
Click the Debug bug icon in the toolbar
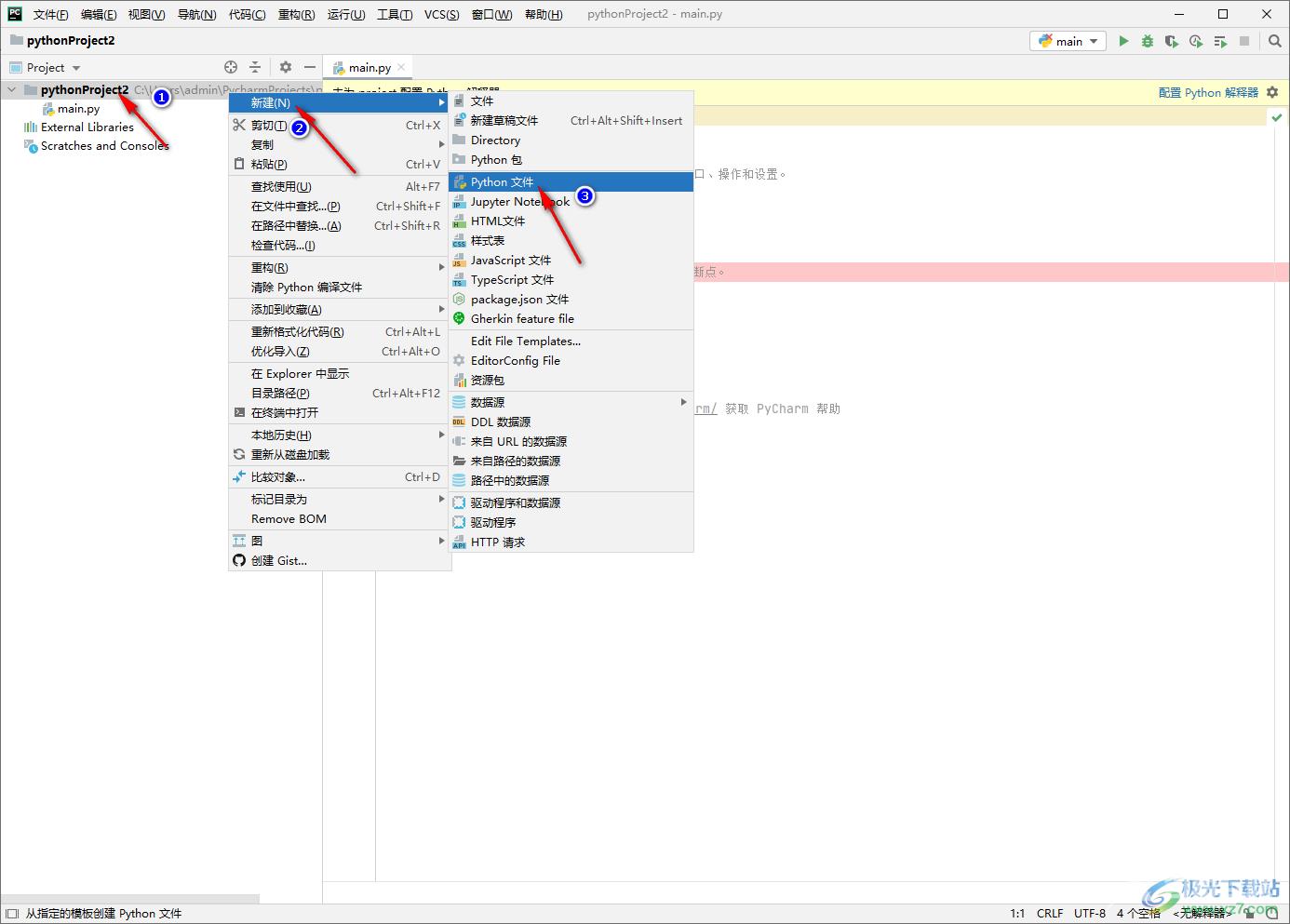1148,41
